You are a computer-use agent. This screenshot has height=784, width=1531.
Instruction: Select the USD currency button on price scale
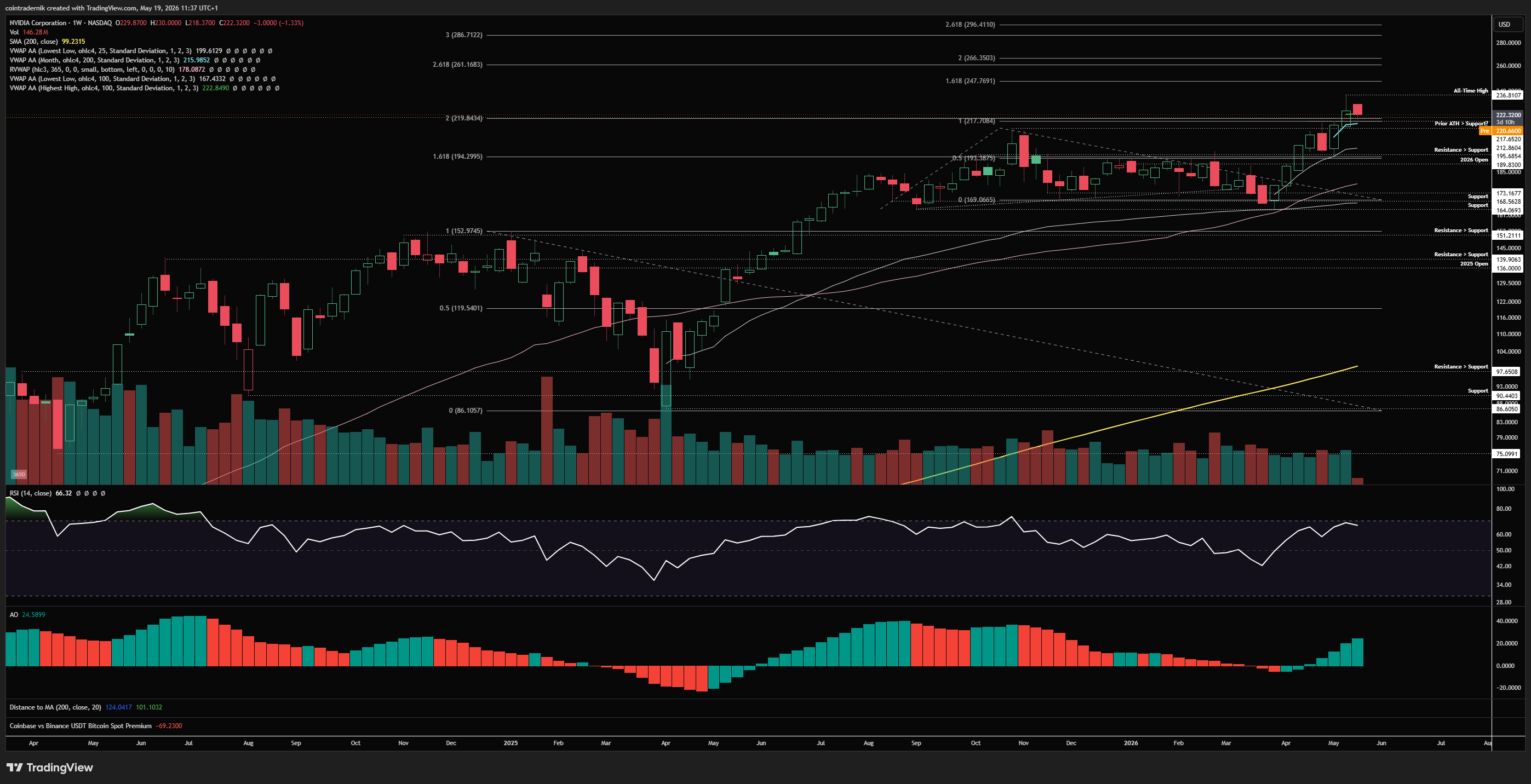coord(1509,24)
